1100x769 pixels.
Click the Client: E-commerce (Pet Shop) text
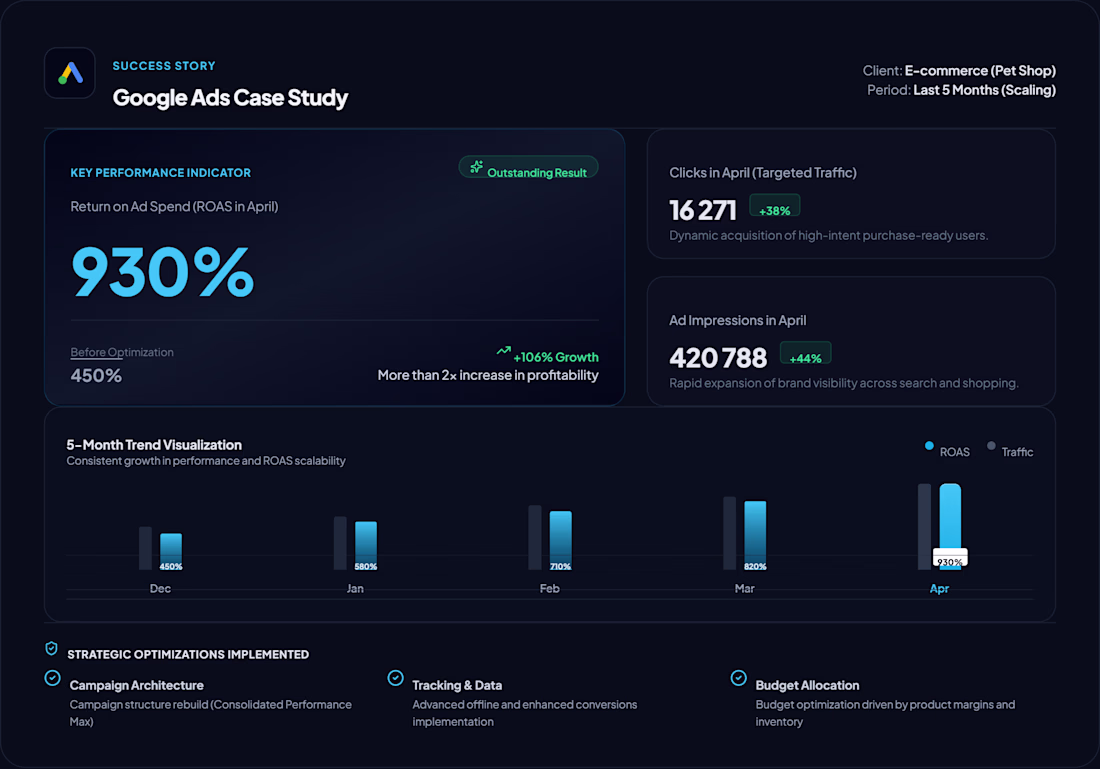(959, 71)
